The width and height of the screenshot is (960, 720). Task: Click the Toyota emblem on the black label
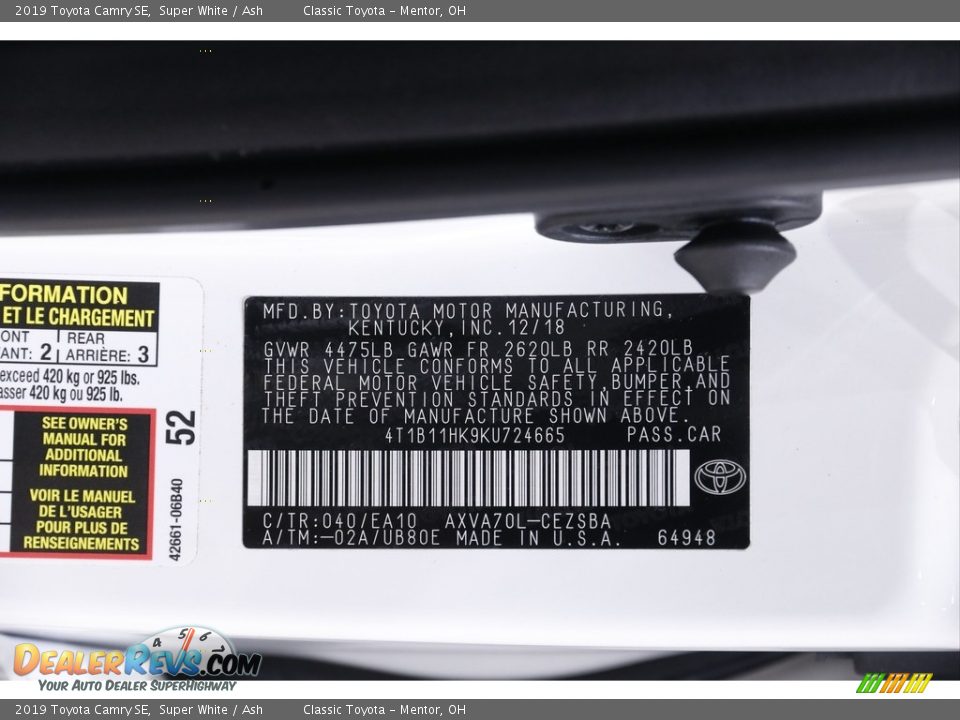point(720,477)
